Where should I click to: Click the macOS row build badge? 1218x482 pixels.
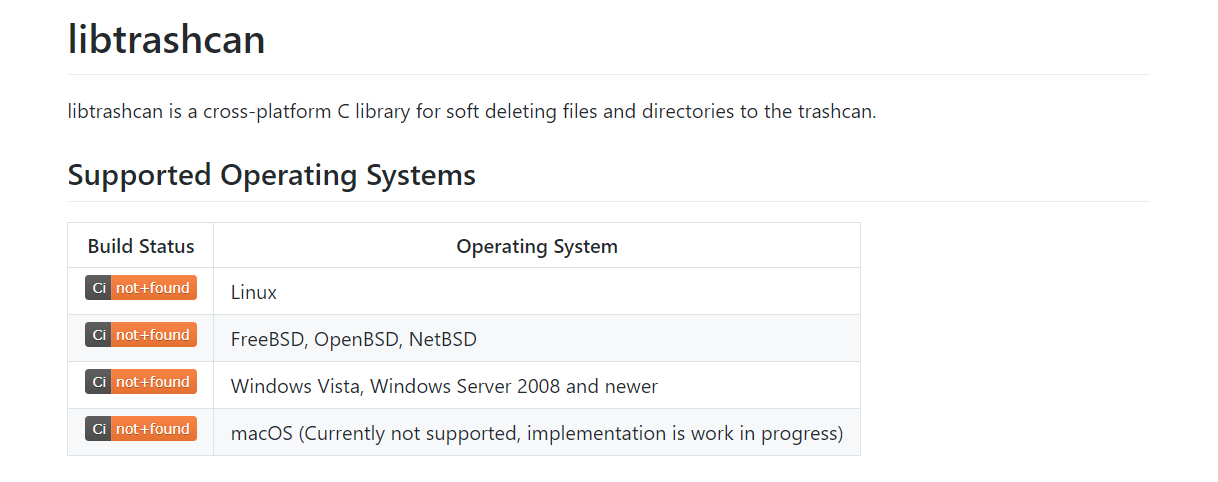coord(141,429)
